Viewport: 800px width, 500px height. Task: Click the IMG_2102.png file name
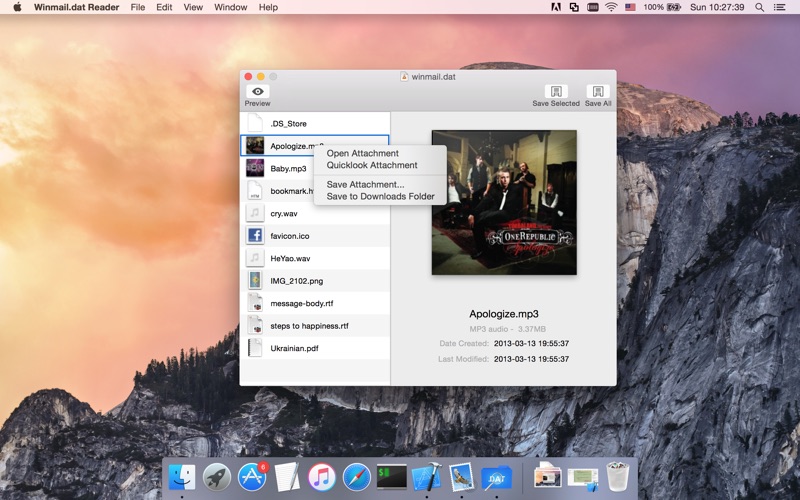(x=296, y=281)
